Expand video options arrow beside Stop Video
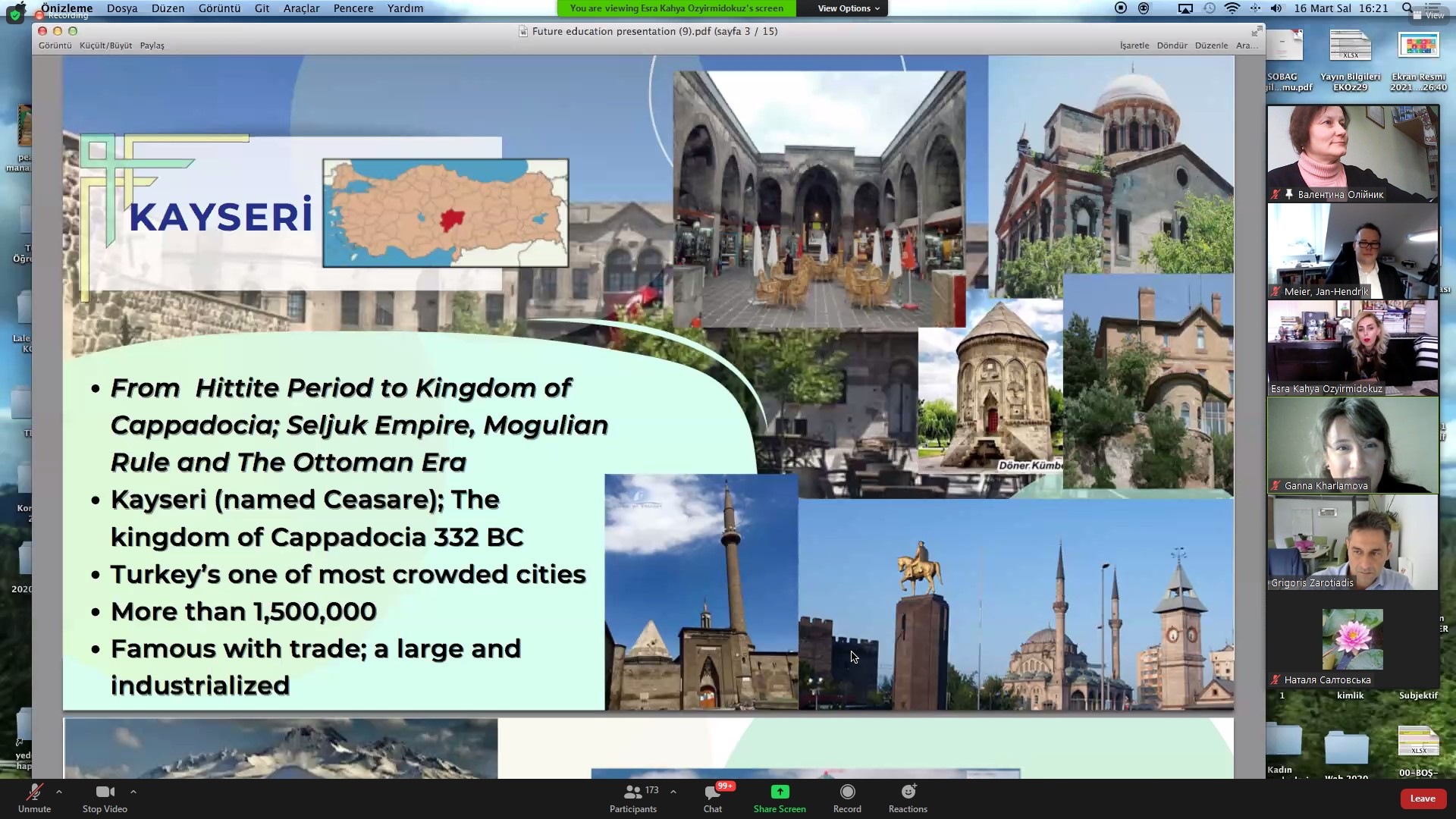The image size is (1456, 819). pyautogui.click(x=133, y=792)
